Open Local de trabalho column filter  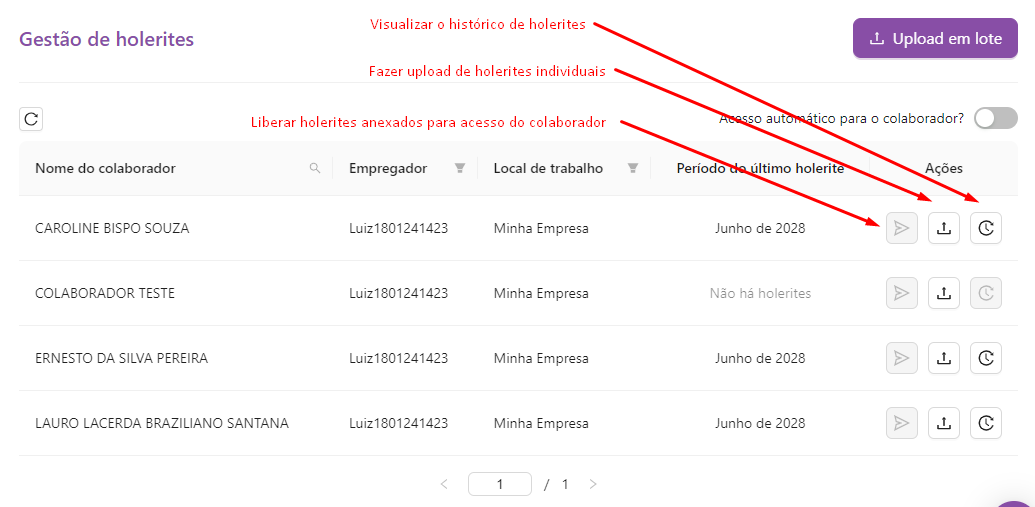(633, 168)
